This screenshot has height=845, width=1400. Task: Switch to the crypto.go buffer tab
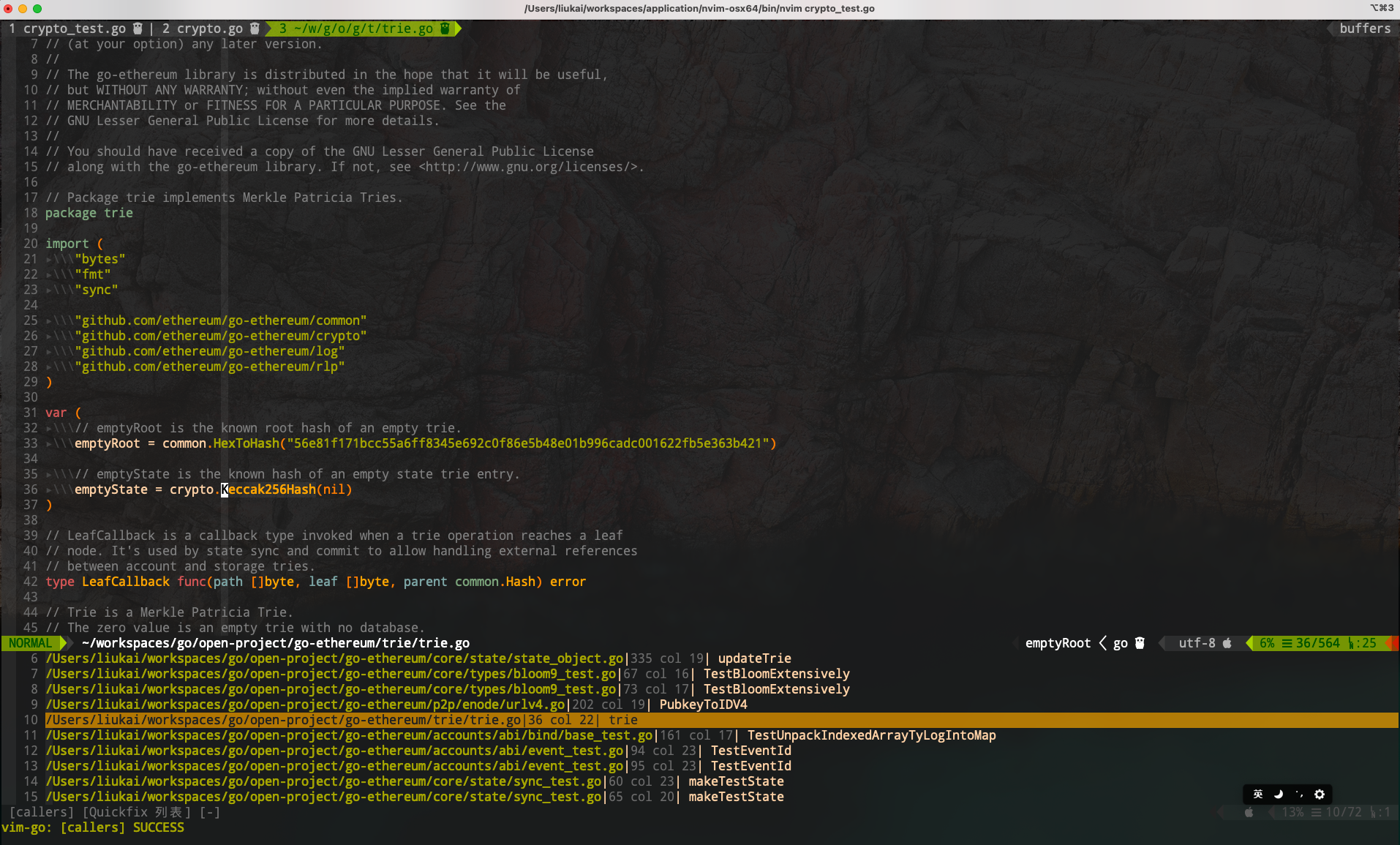point(209,29)
